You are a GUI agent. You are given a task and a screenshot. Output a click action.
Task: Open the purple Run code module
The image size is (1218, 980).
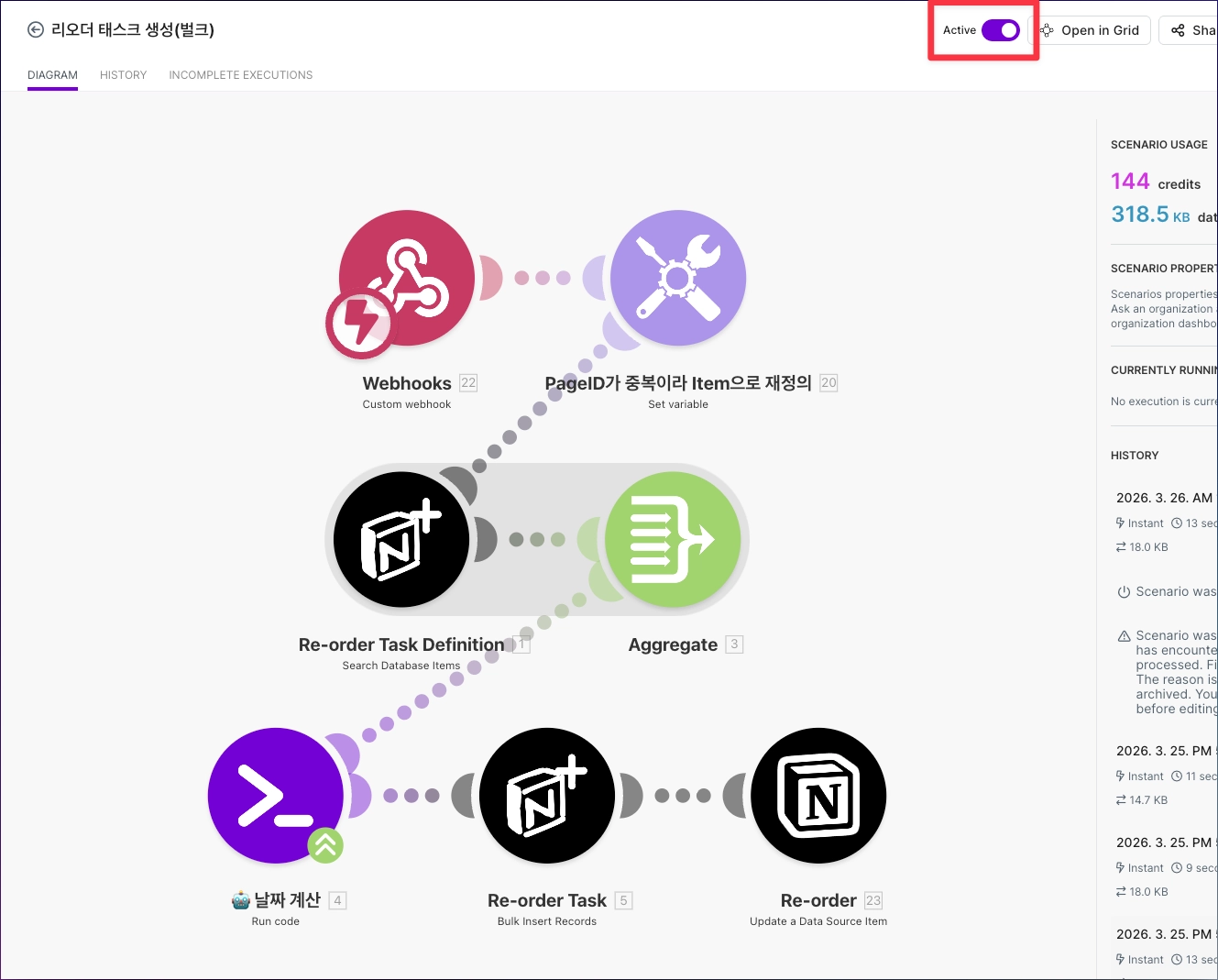point(276,795)
